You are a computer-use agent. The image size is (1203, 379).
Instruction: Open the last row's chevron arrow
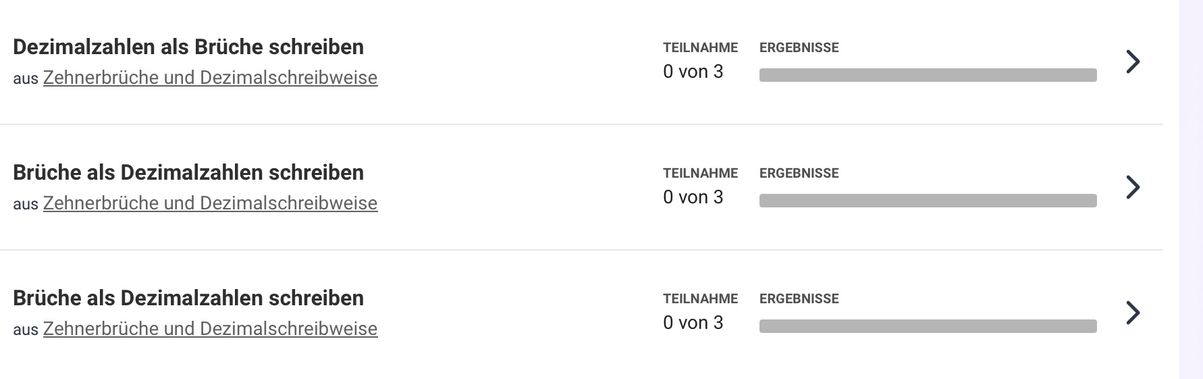[1132, 313]
